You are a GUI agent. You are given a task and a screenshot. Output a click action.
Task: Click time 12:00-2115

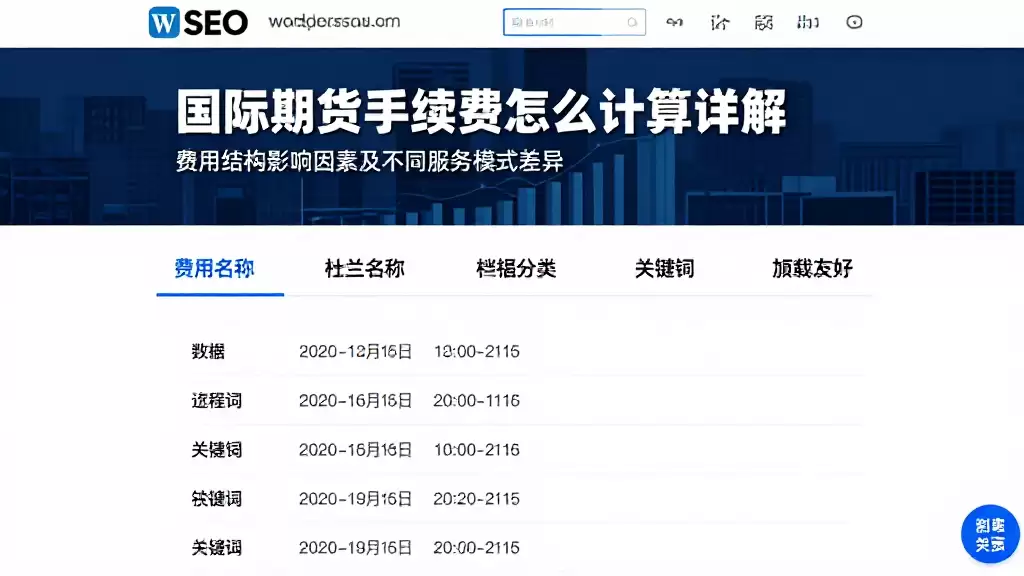[477, 351]
